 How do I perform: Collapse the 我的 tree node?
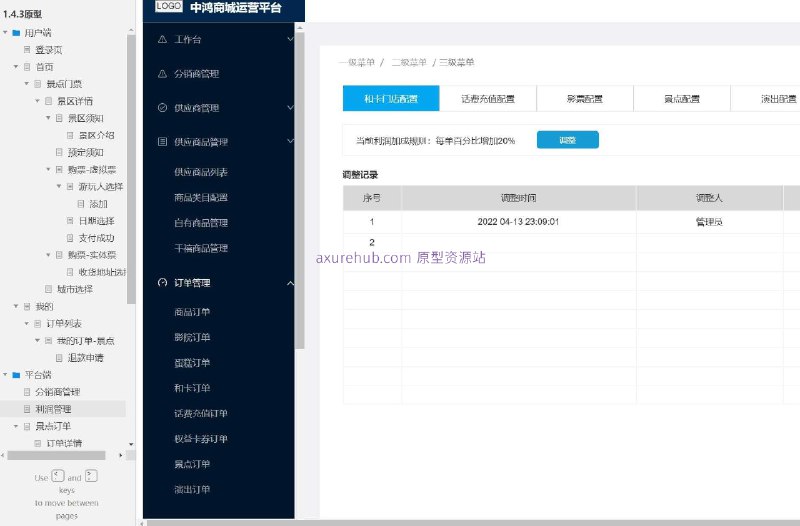pyautogui.click(x=16, y=306)
